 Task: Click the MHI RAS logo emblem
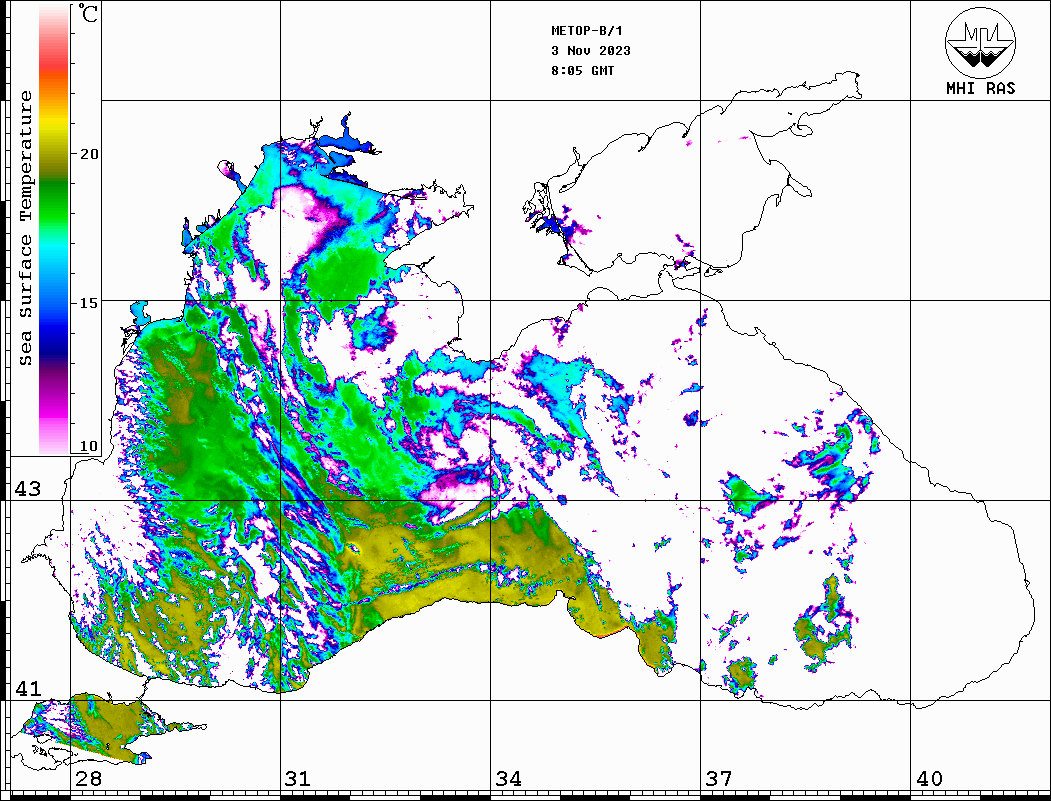click(x=980, y=42)
